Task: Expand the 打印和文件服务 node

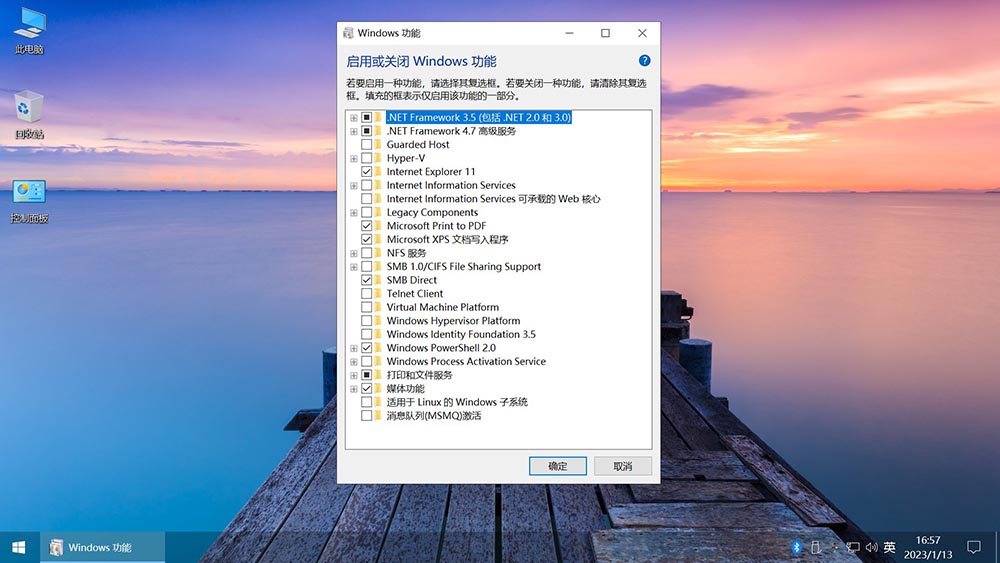Action: (x=354, y=376)
